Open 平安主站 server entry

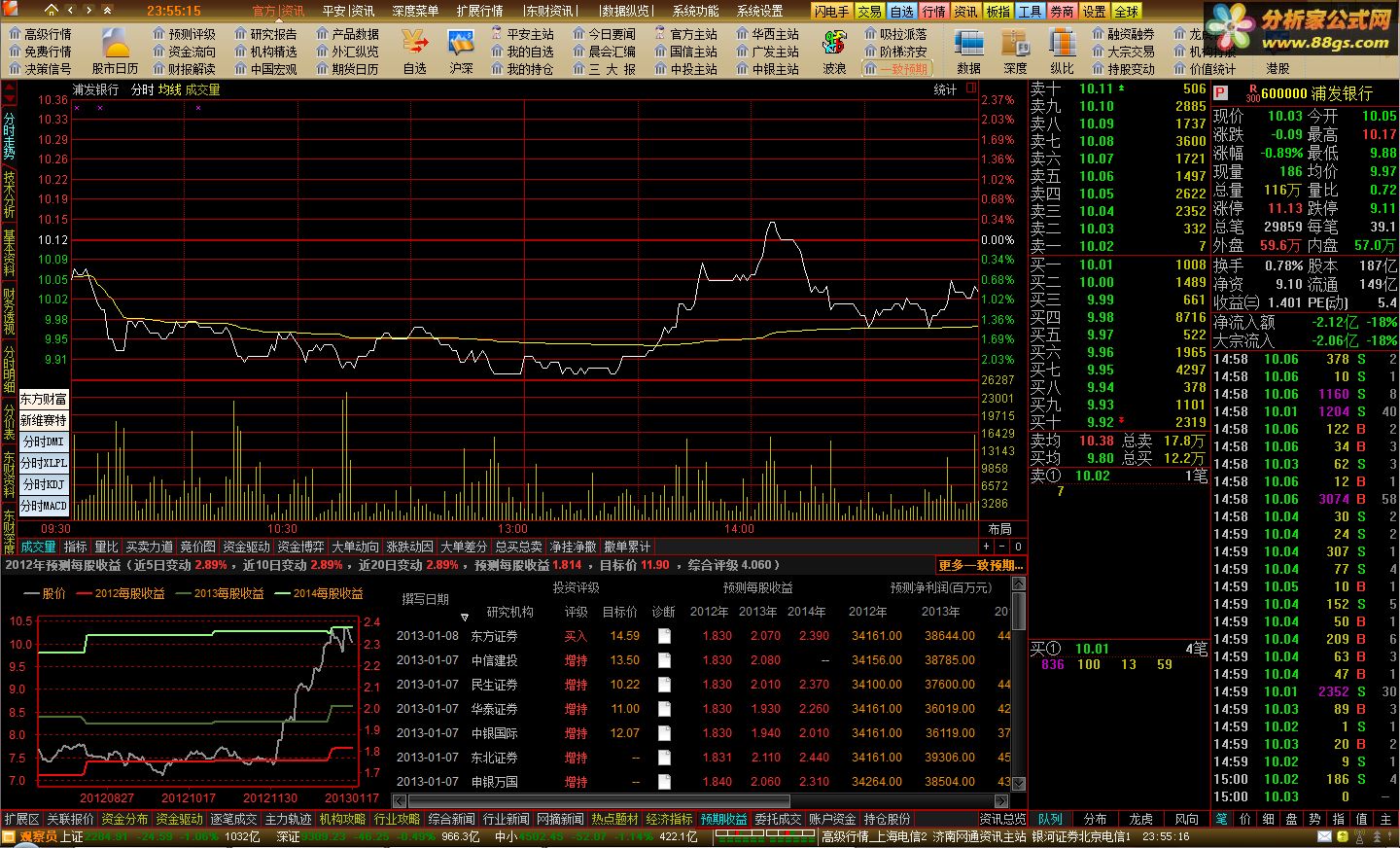pyautogui.click(x=522, y=34)
